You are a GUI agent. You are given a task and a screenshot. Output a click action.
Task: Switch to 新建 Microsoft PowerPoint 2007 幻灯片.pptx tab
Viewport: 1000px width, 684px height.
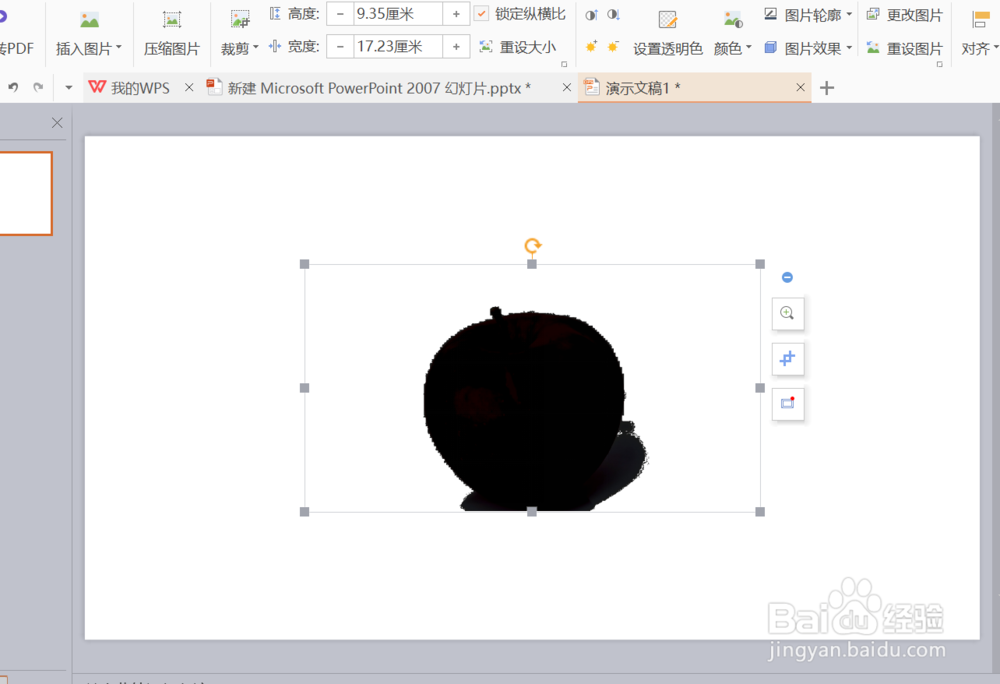[379, 88]
